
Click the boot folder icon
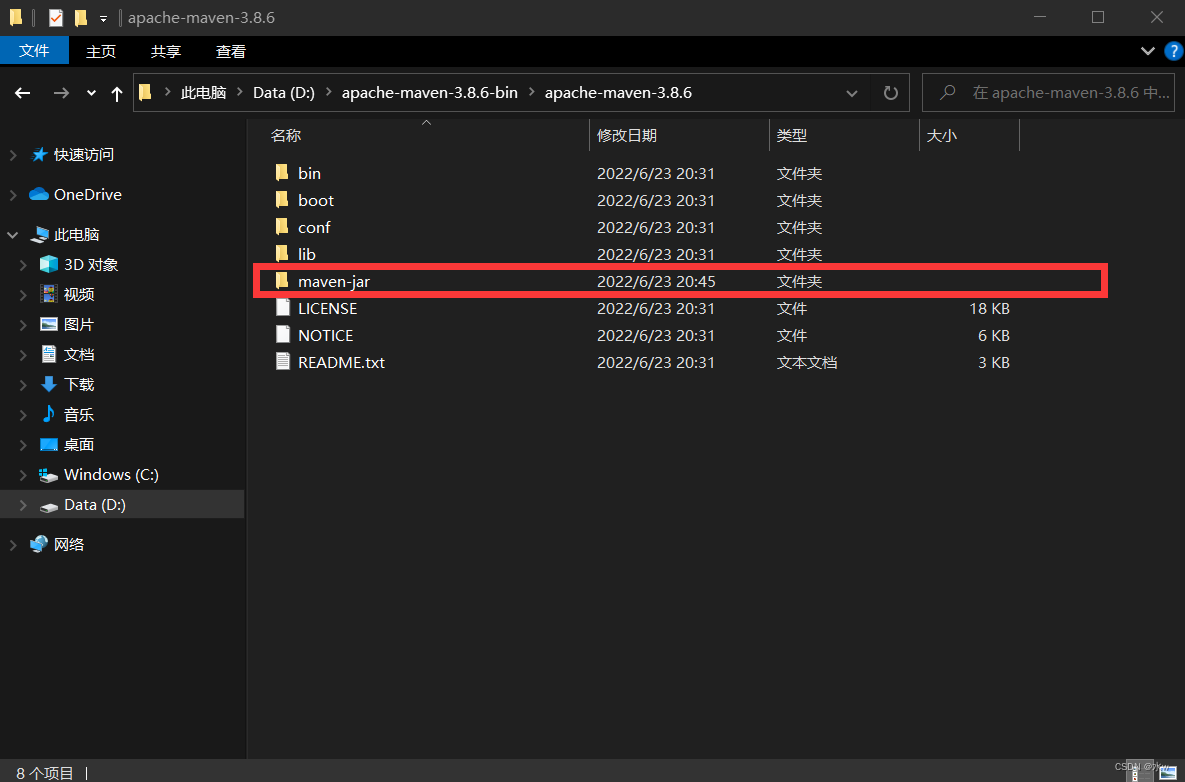coord(282,200)
